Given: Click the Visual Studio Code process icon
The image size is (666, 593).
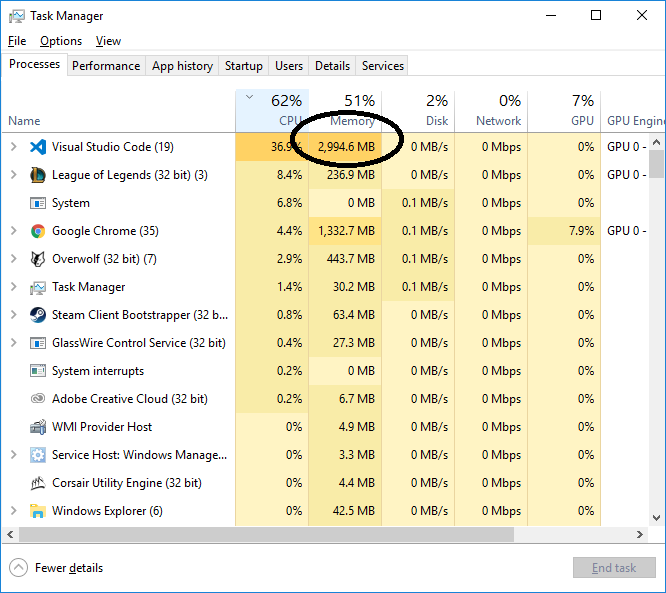Looking at the screenshot, I should point(38,147).
